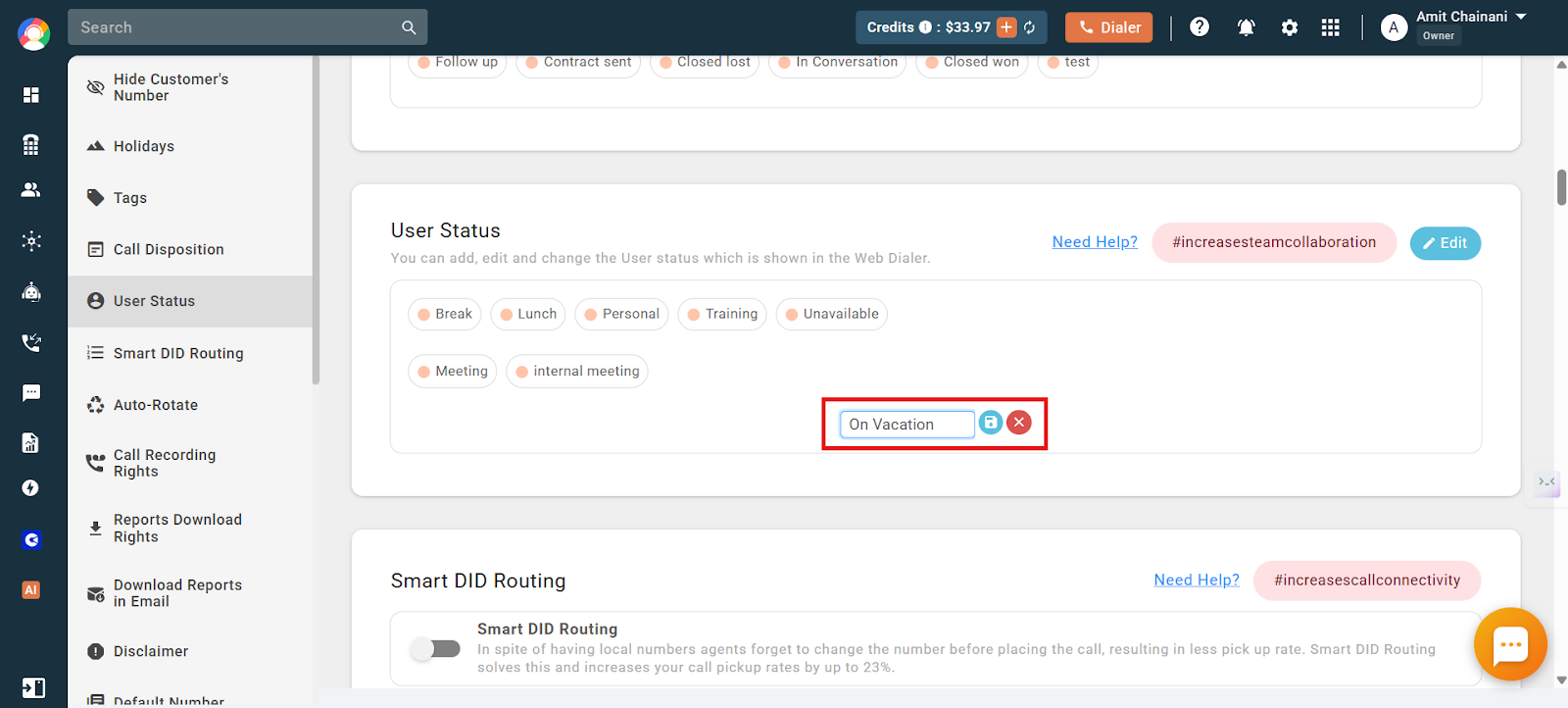Cancel the new status with the red X

[x=1019, y=423]
